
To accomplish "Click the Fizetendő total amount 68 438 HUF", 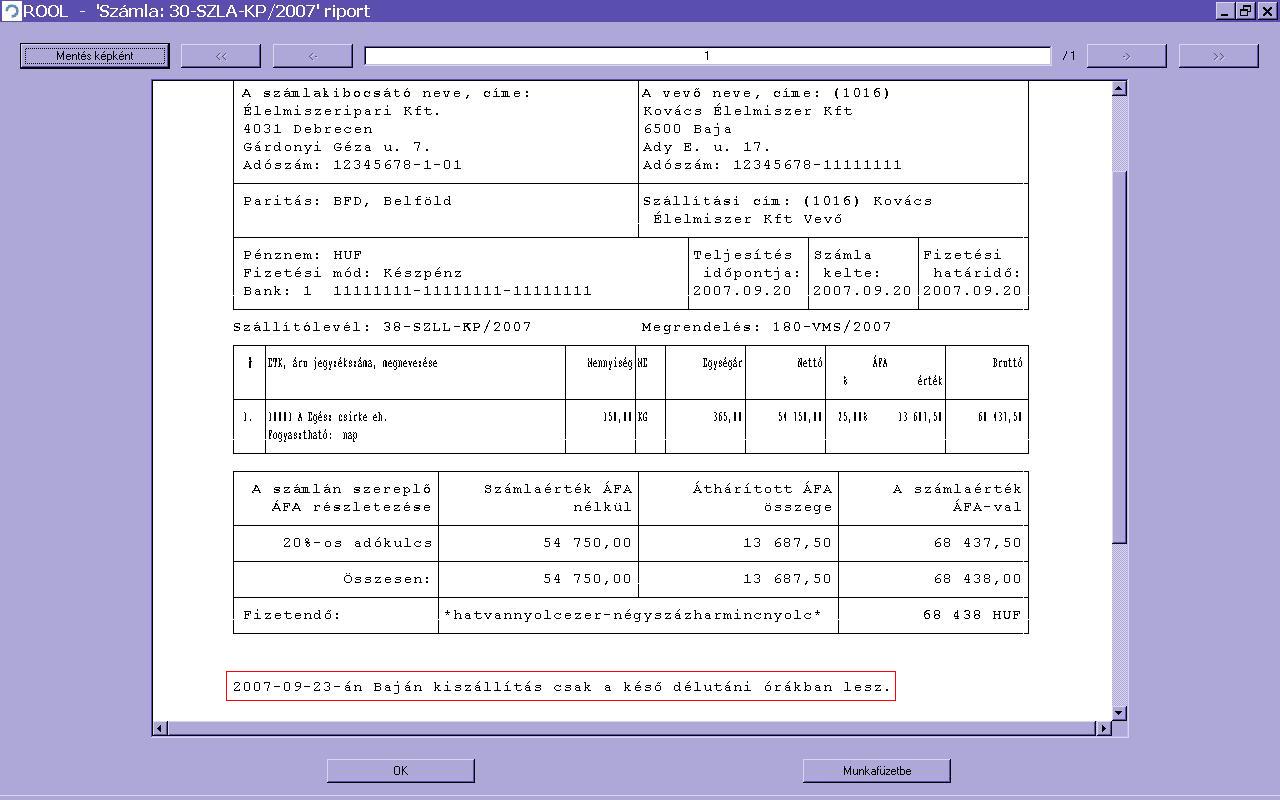I will (x=971, y=615).
